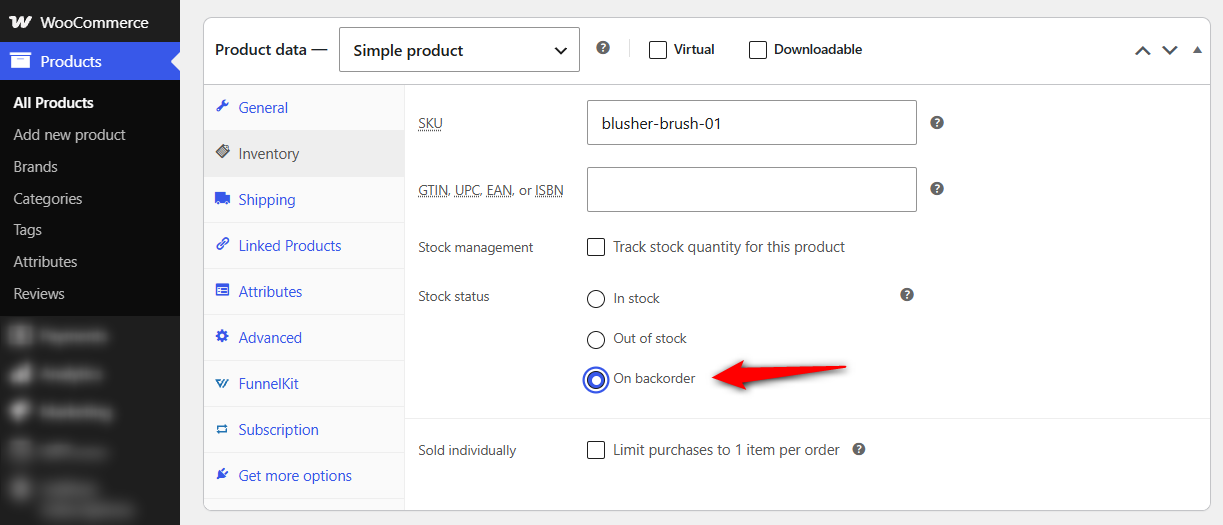Open the Attributes product data tab

pyautogui.click(x=304, y=292)
